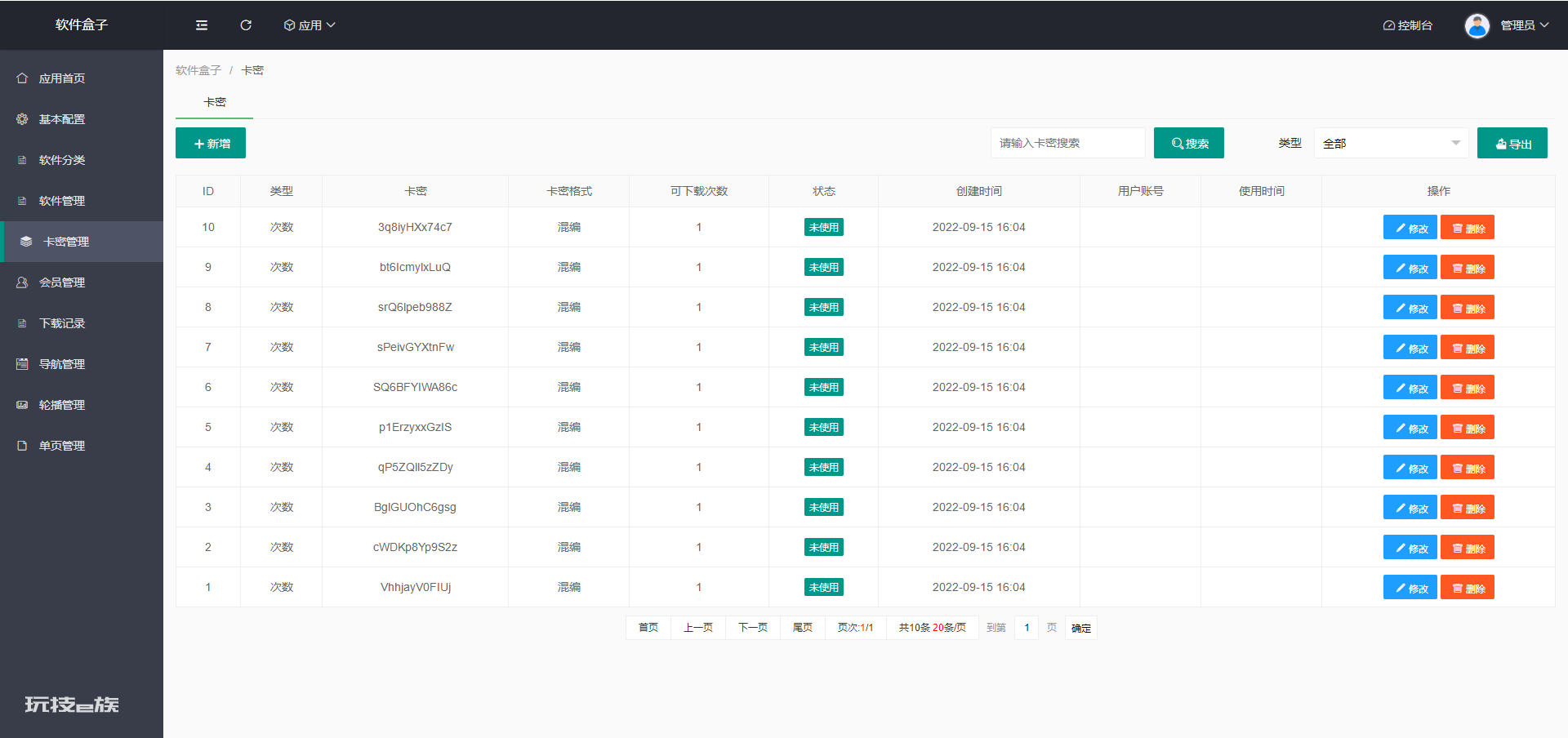Edit card 3q8iyHXx74c7 with 修改
Image resolution: width=1568 pixels, height=738 pixels.
coord(1410,227)
